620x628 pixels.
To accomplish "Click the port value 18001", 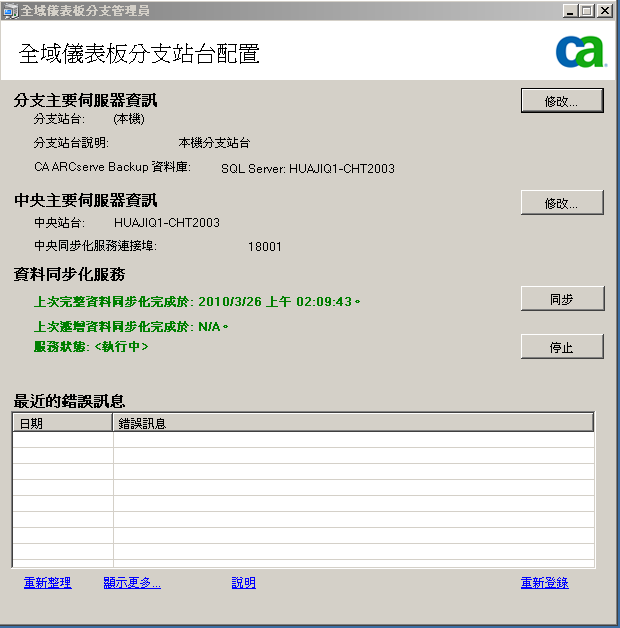I will pos(265,246).
